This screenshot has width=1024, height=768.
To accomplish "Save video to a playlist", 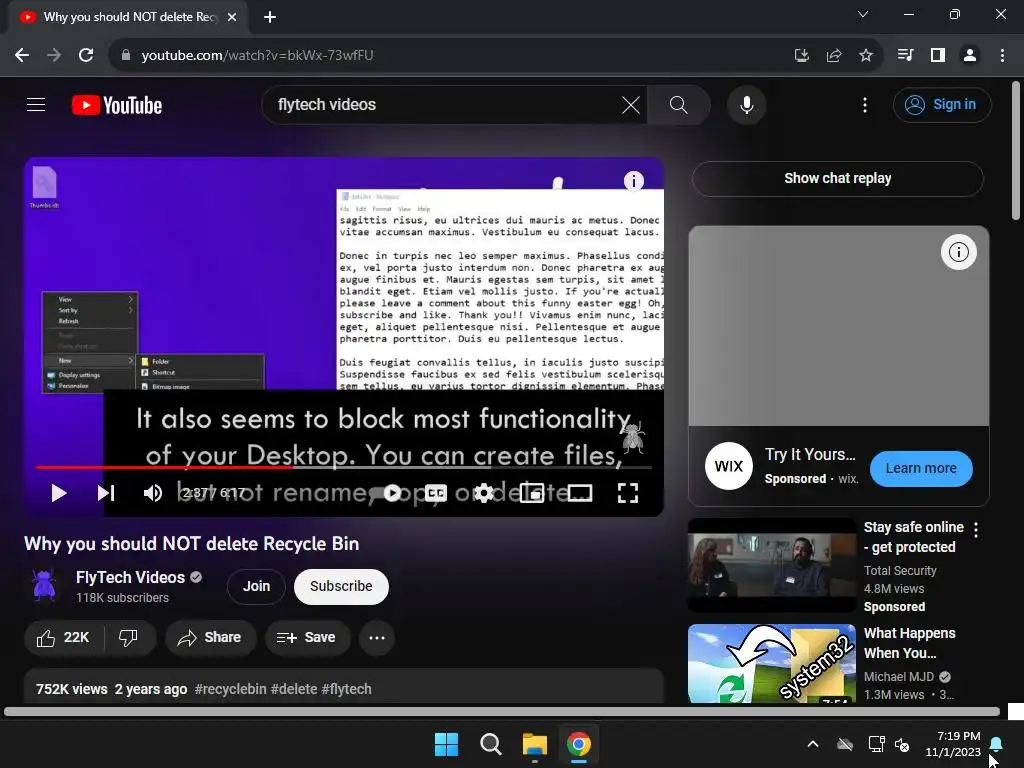I will pos(307,637).
